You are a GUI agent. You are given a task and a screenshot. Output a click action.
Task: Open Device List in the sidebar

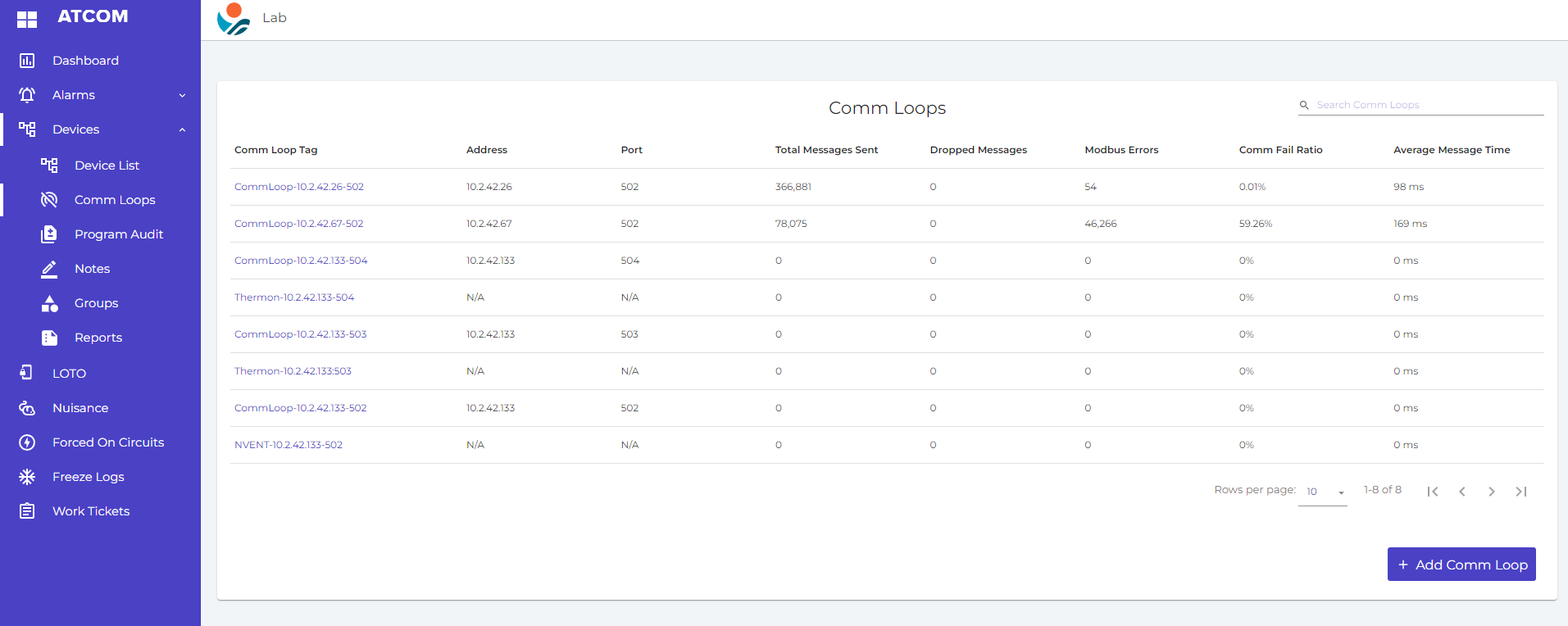pyautogui.click(x=107, y=166)
